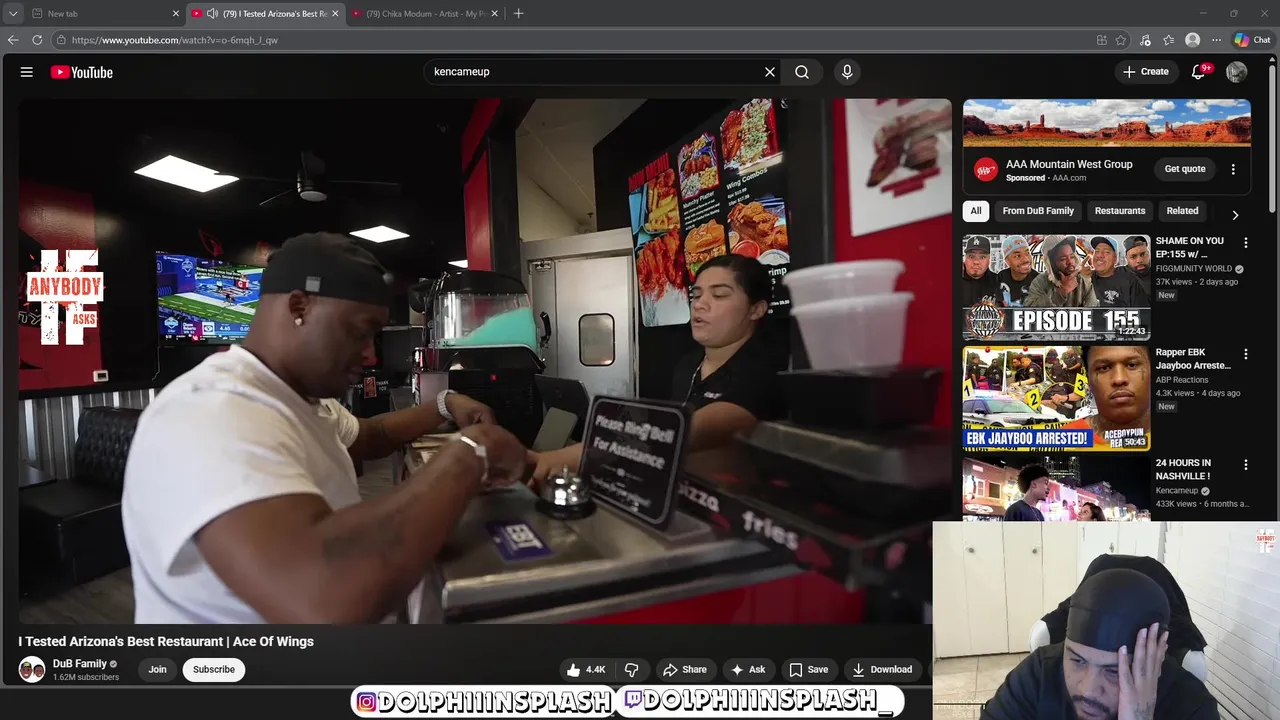This screenshot has height=720, width=1280.
Task: Reload the page with the refresh icon
Action: 37,40
